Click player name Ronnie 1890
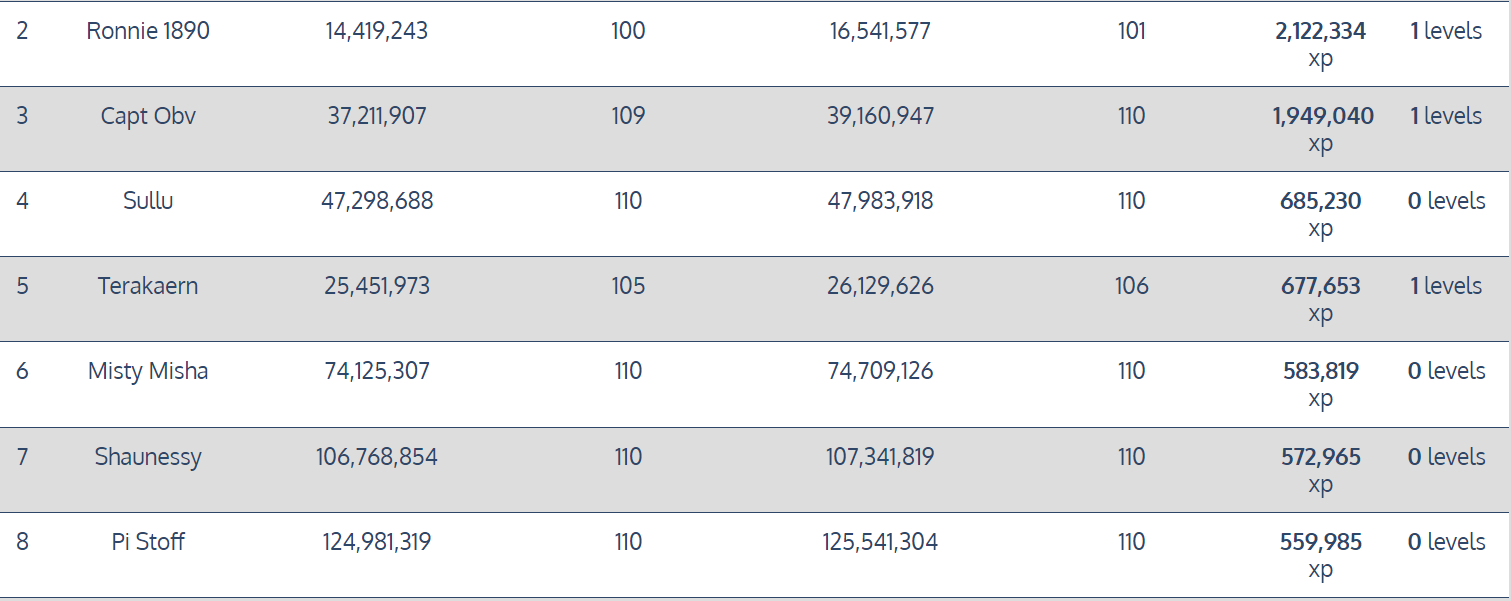This screenshot has height=601, width=1511. coord(148,31)
